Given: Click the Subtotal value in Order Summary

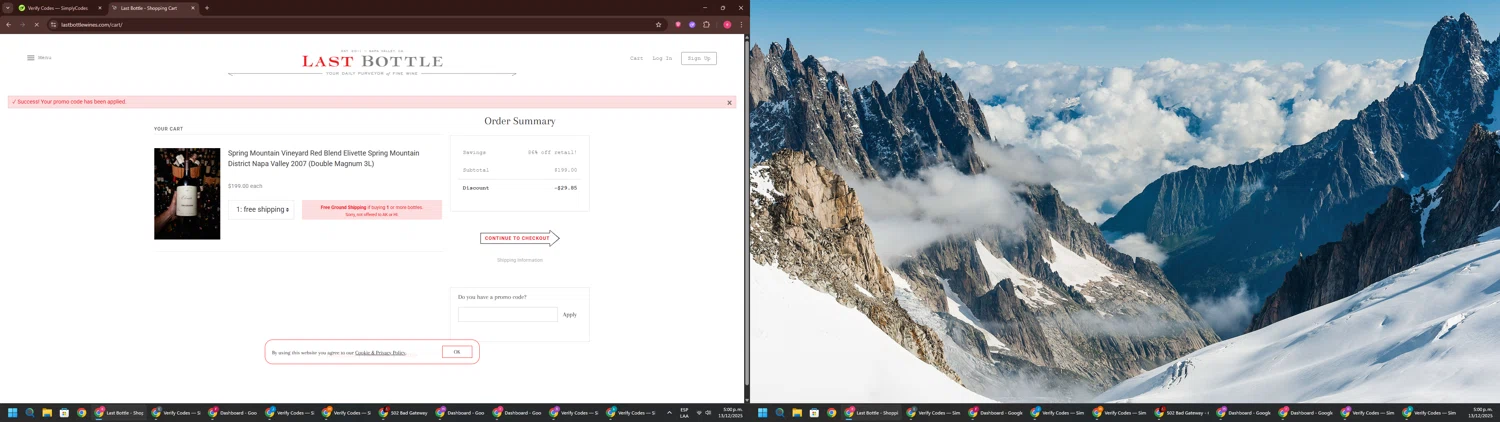Looking at the screenshot, I should pos(566,170).
